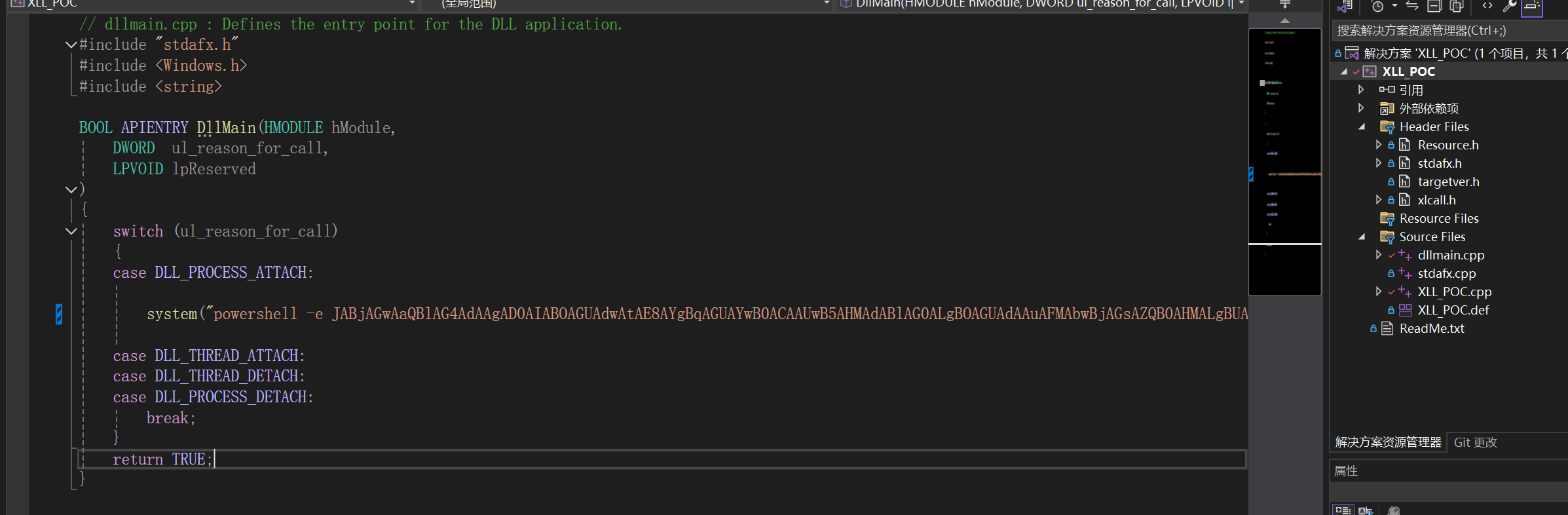
Task: Click the 属性 panel title
Action: point(1346,471)
